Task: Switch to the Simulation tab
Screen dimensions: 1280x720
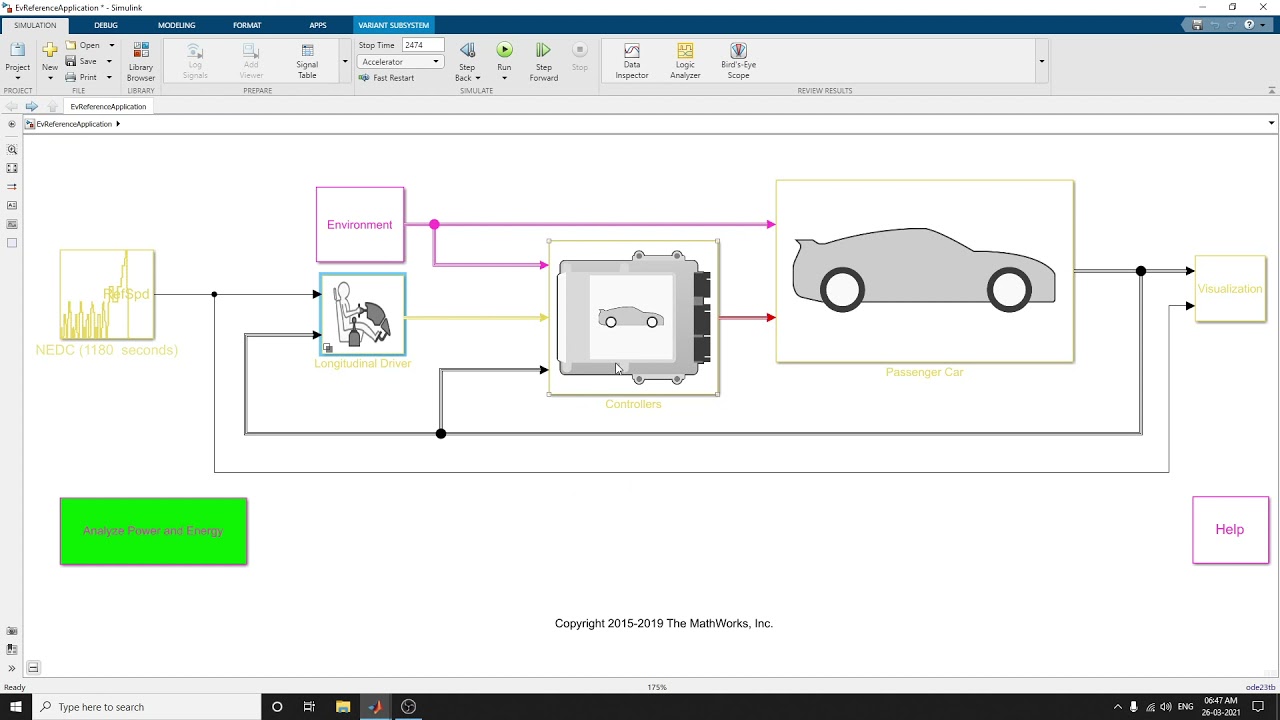Action: pyautogui.click(x=35, y=25)
